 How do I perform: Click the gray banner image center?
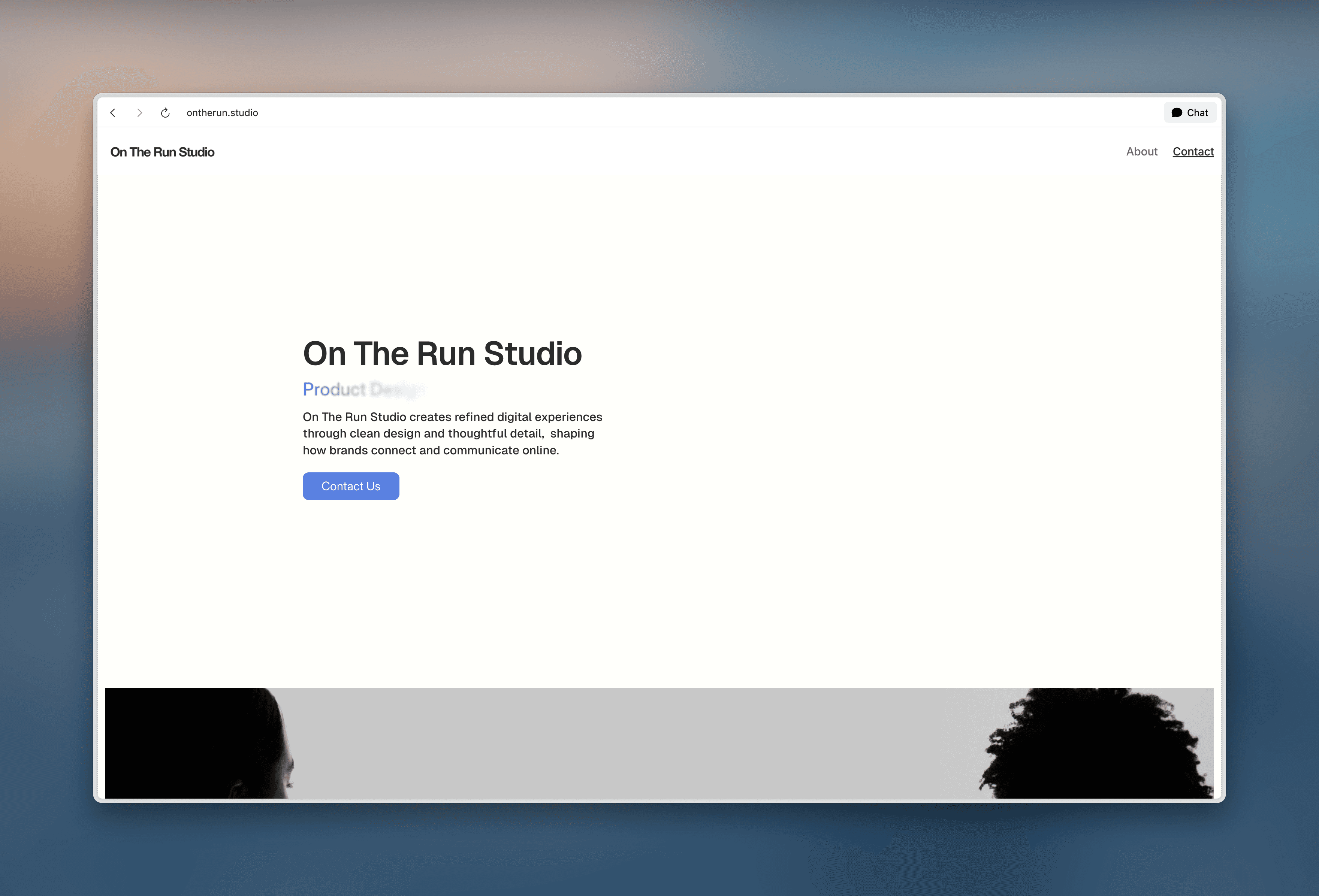(x=659, y=743)
